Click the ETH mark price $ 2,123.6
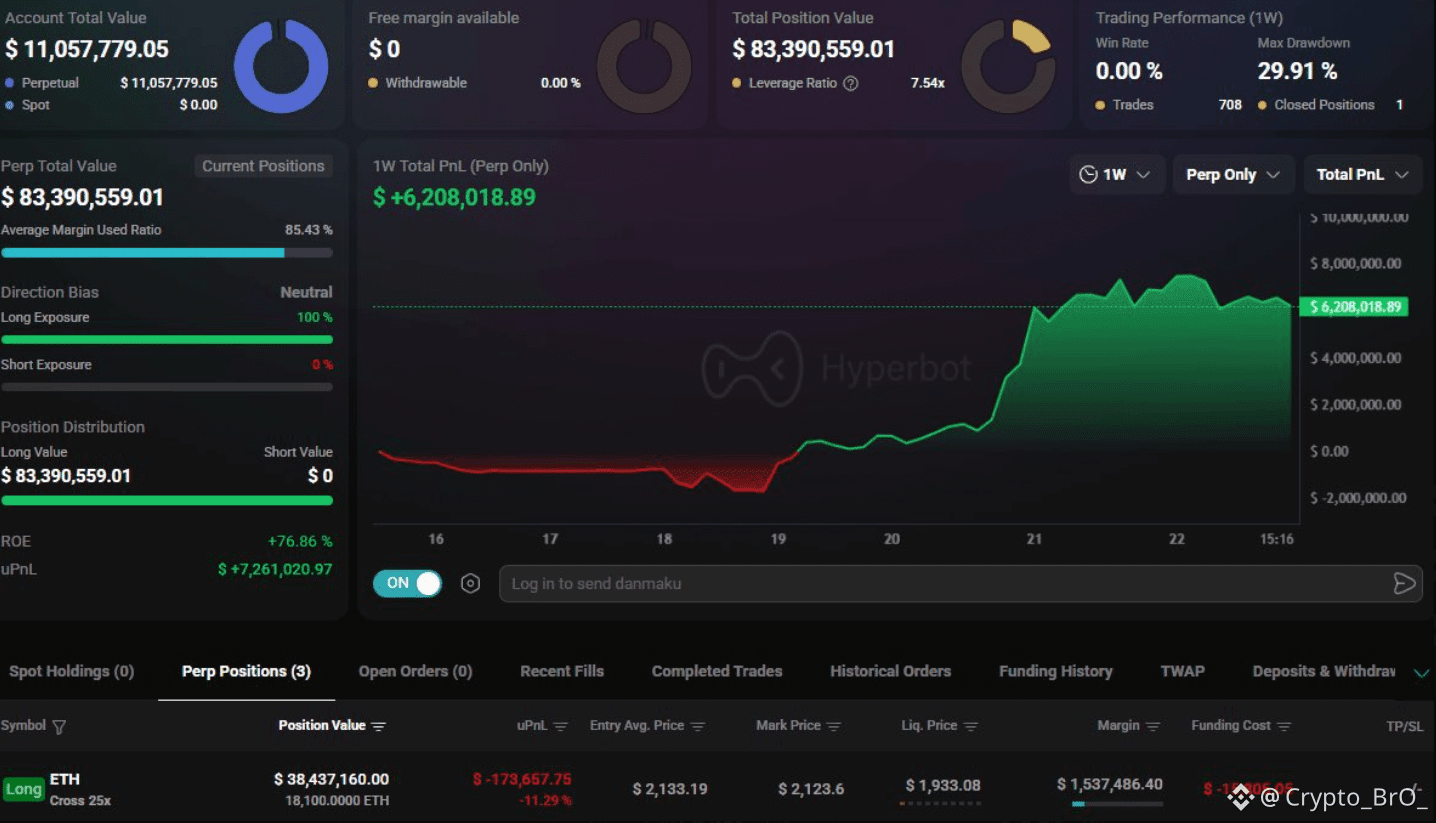 [811, 789]
